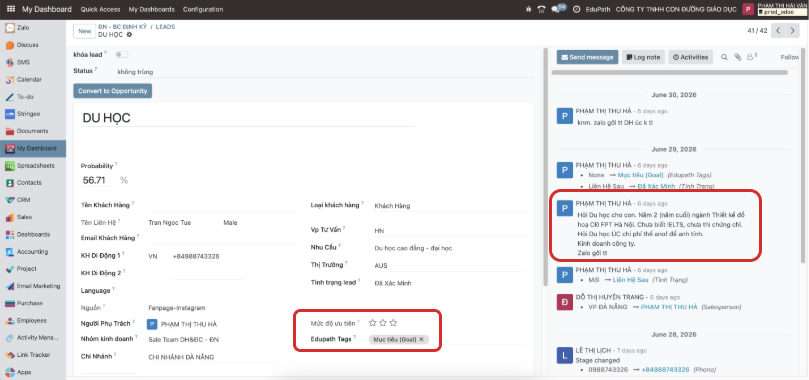Open Dashboards app in sidebar
This screenshot has height=380, width=809.
[x=33, y=234]
